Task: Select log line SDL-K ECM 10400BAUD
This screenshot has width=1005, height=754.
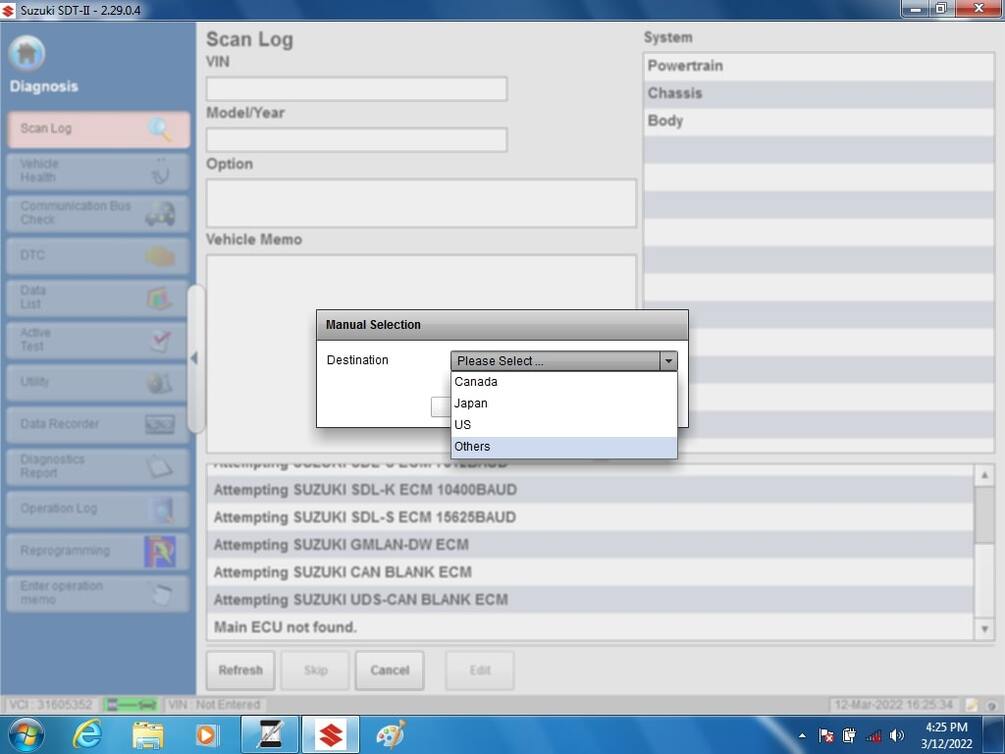Action: (x=590, y=490)
